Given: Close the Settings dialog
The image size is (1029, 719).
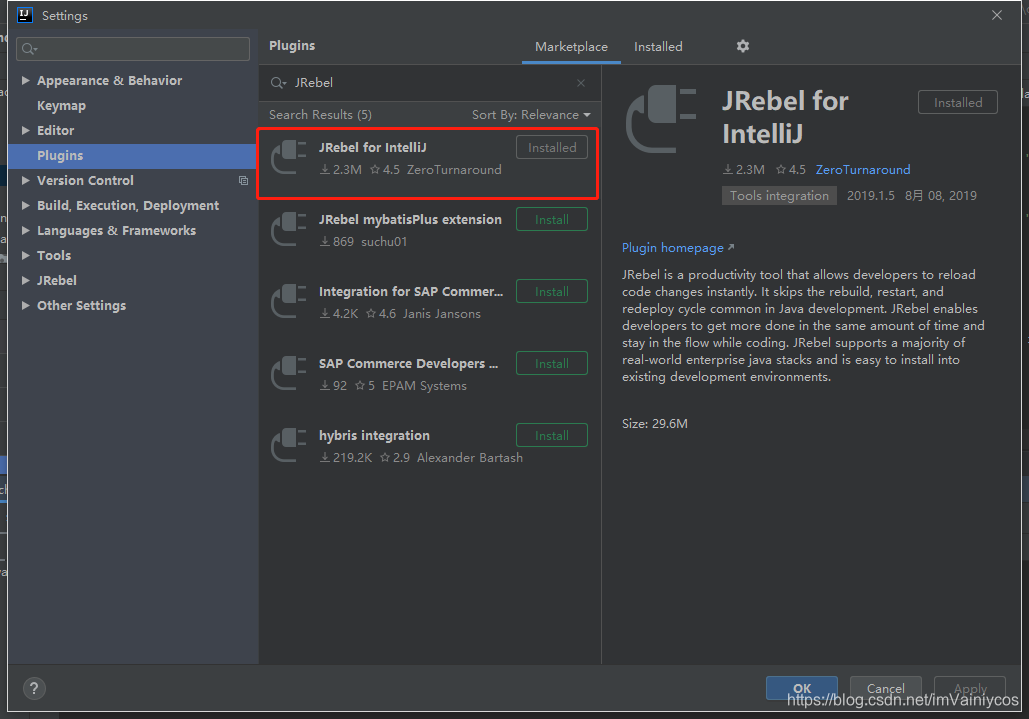Looking at the screenshot, I should coord(997,15).
